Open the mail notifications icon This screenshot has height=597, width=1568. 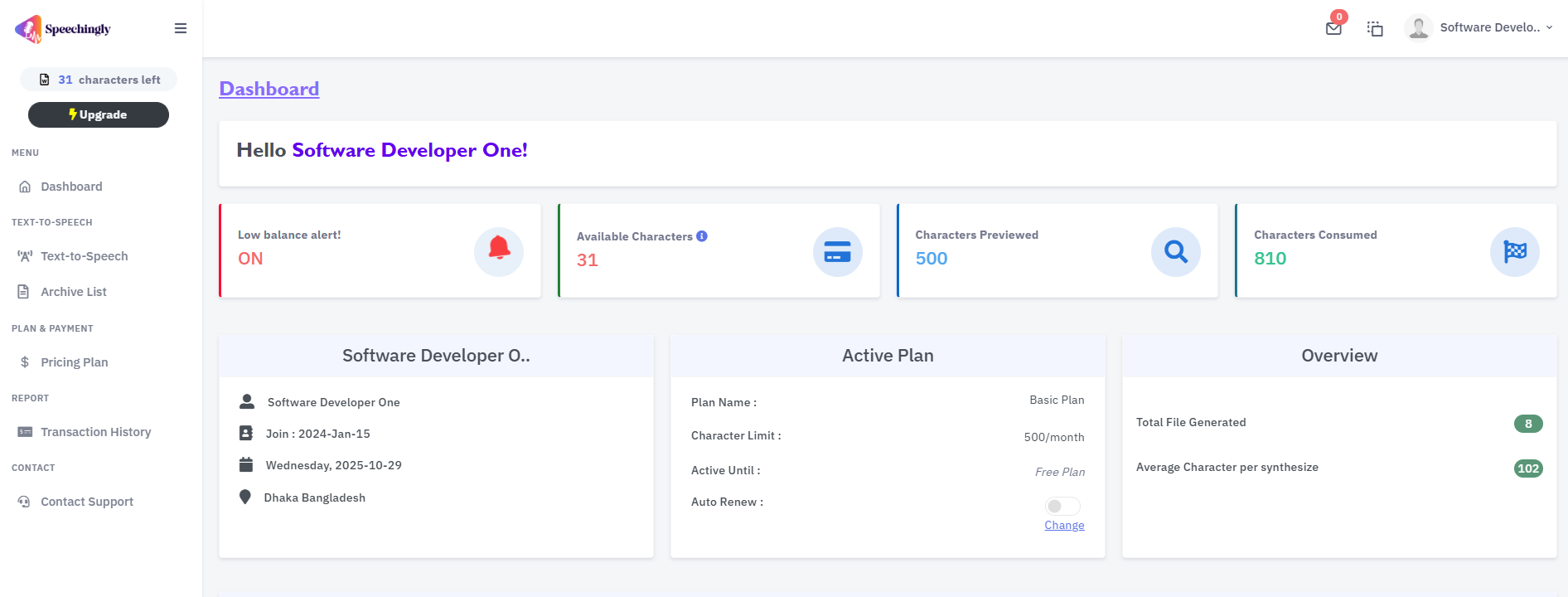(1333, 28)
